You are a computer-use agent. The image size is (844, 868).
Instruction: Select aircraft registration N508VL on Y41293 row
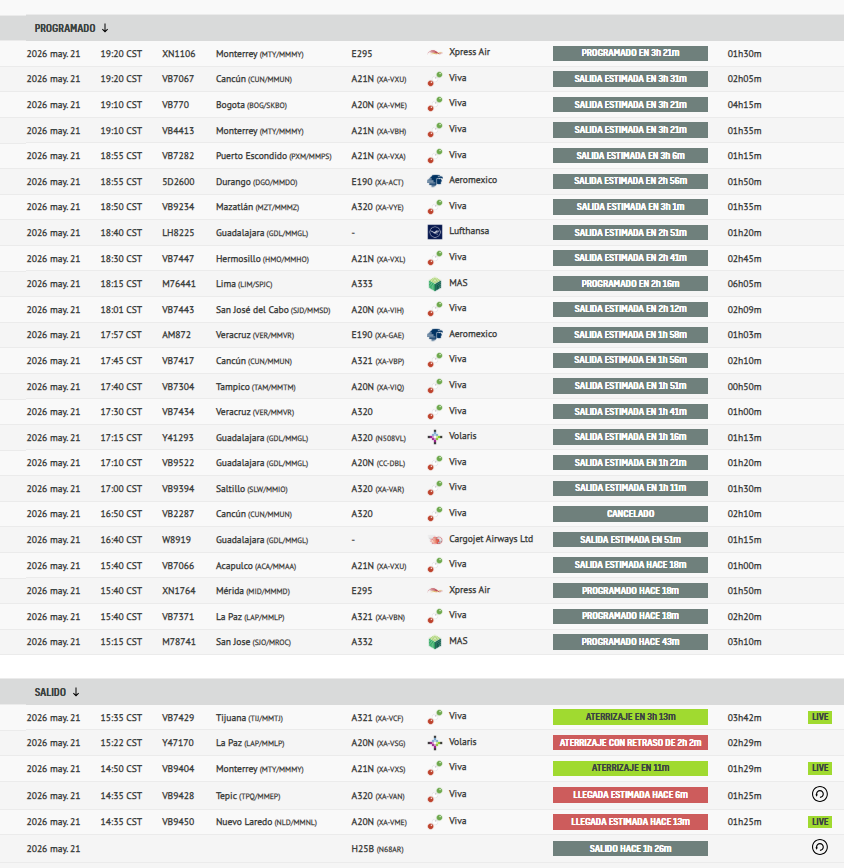point(390,438)
